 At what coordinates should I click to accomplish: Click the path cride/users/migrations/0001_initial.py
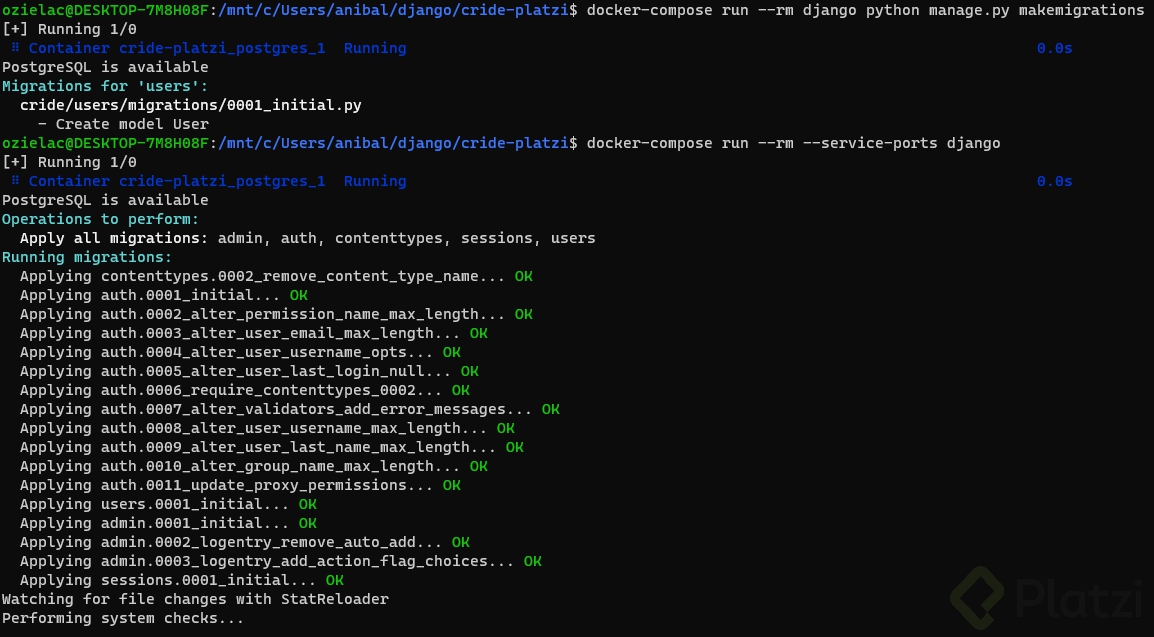pyautogui.click(x=191, y=105)
